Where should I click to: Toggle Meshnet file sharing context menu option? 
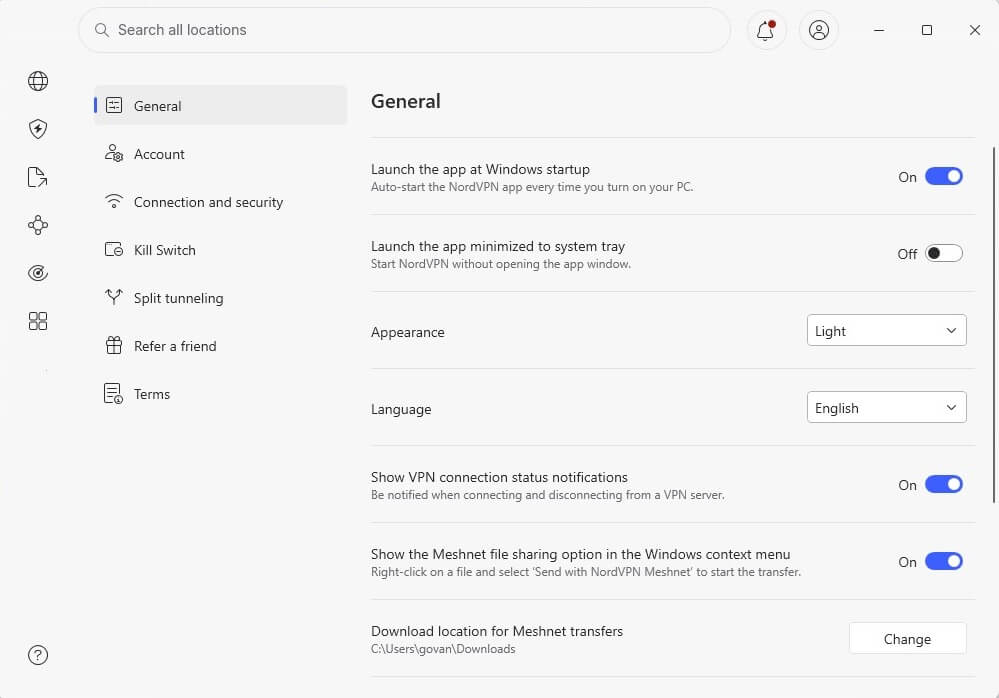pyautogui.click(x=944, y=562)
